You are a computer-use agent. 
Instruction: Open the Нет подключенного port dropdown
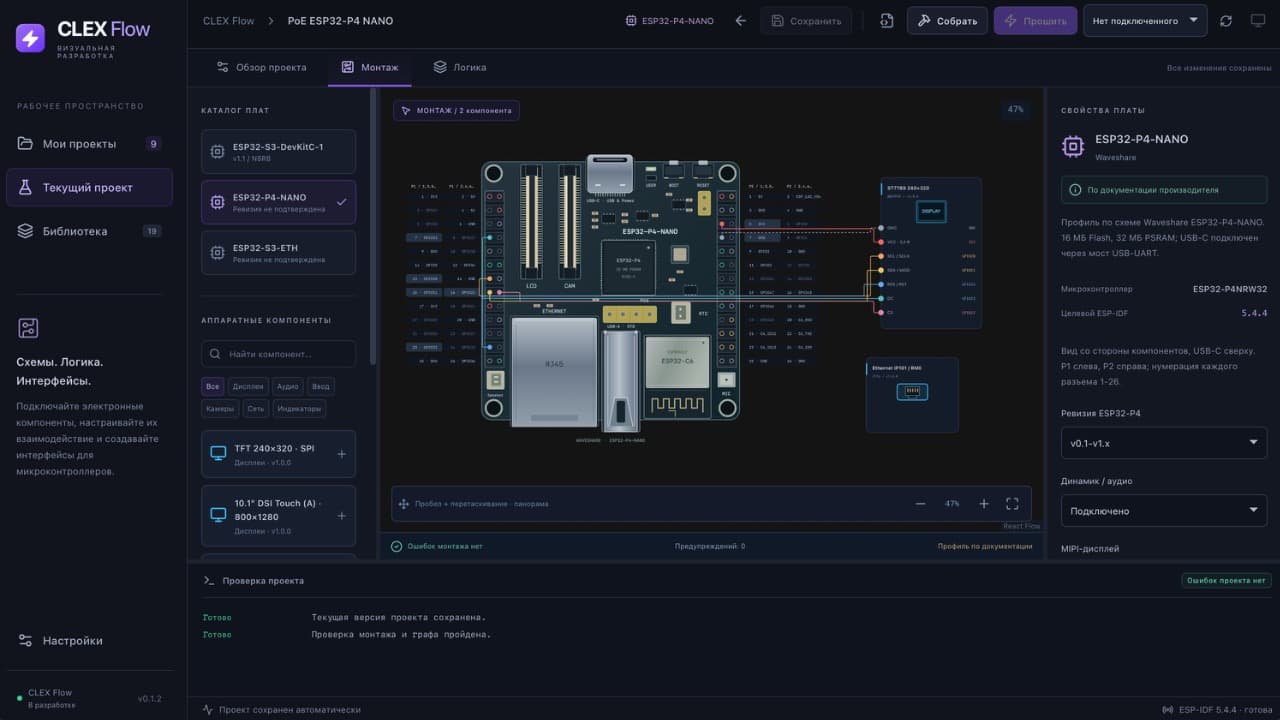[1145, 21]
